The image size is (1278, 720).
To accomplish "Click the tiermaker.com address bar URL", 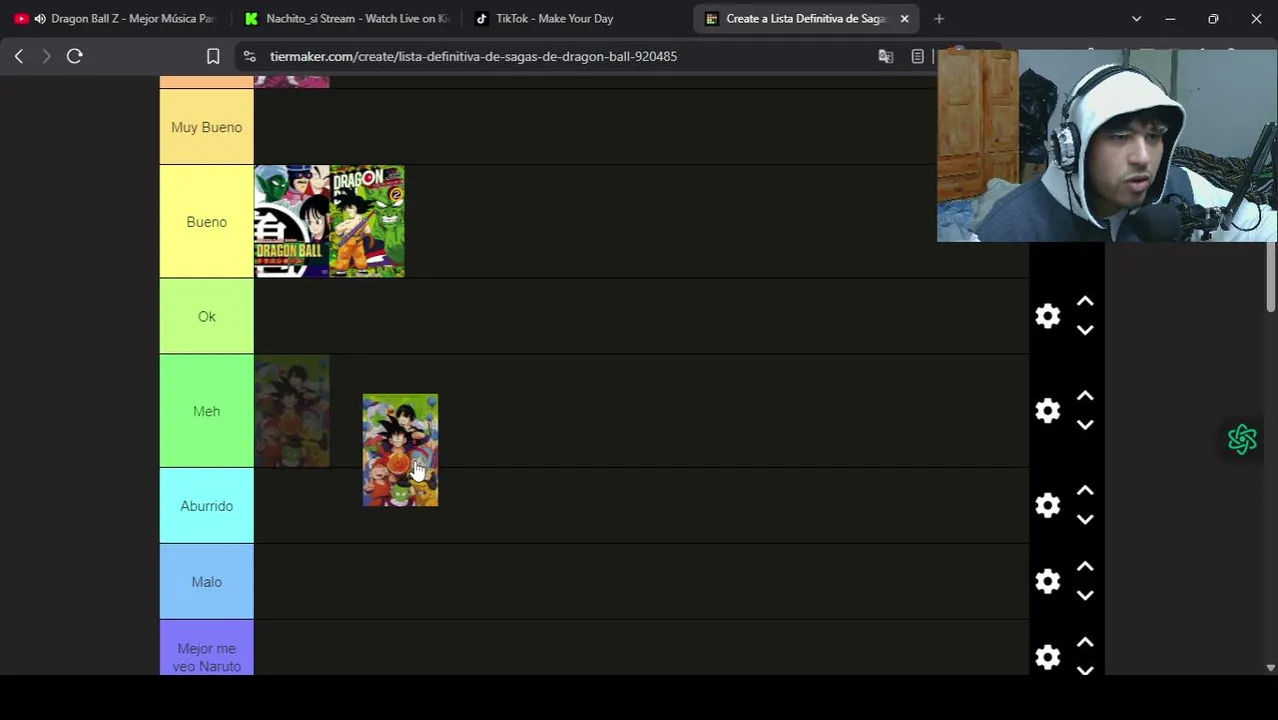I will pos(473,57).
